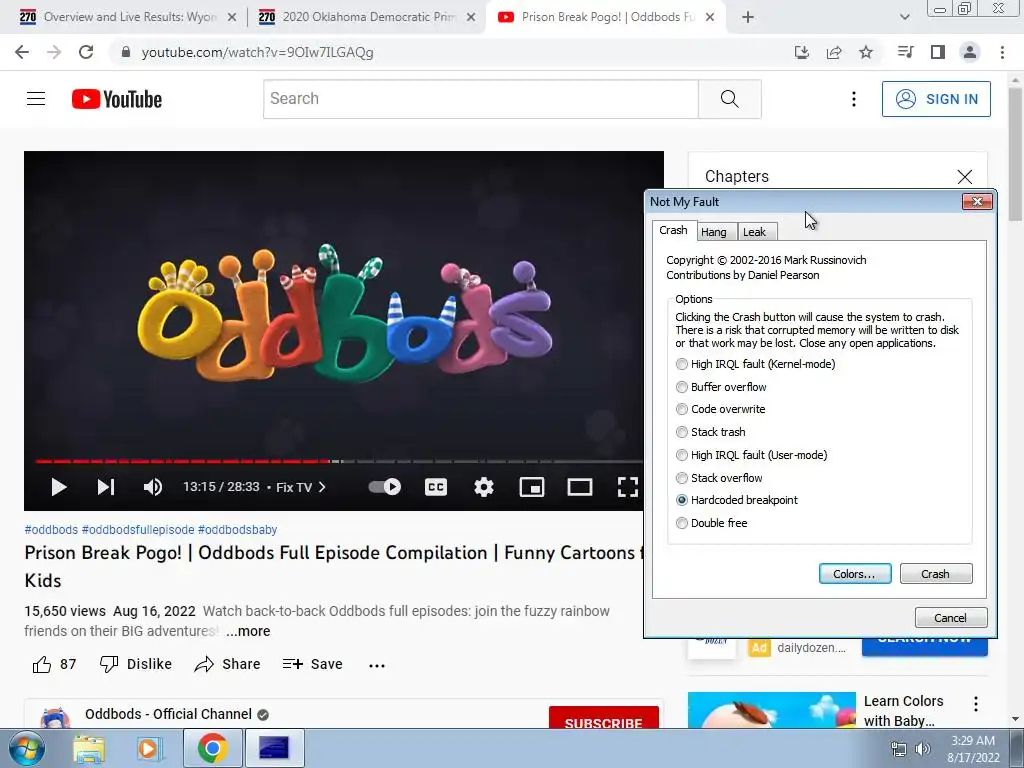
Task: Open the tab search dropdown arrow
Action: point(904,17)
